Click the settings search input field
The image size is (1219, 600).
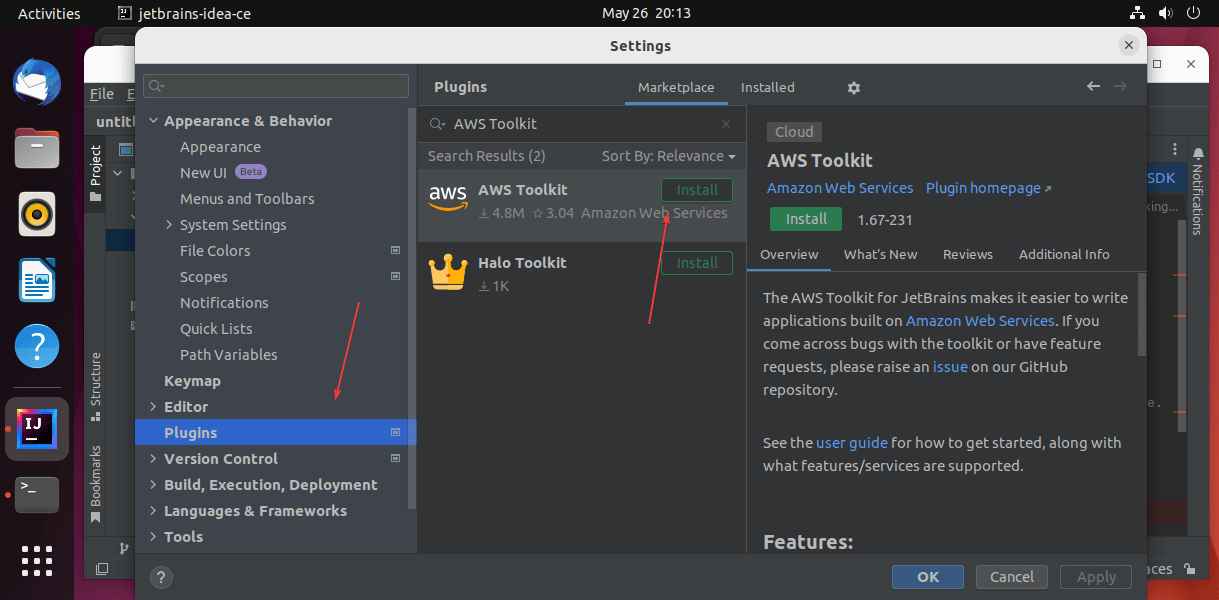click(276, 86)
